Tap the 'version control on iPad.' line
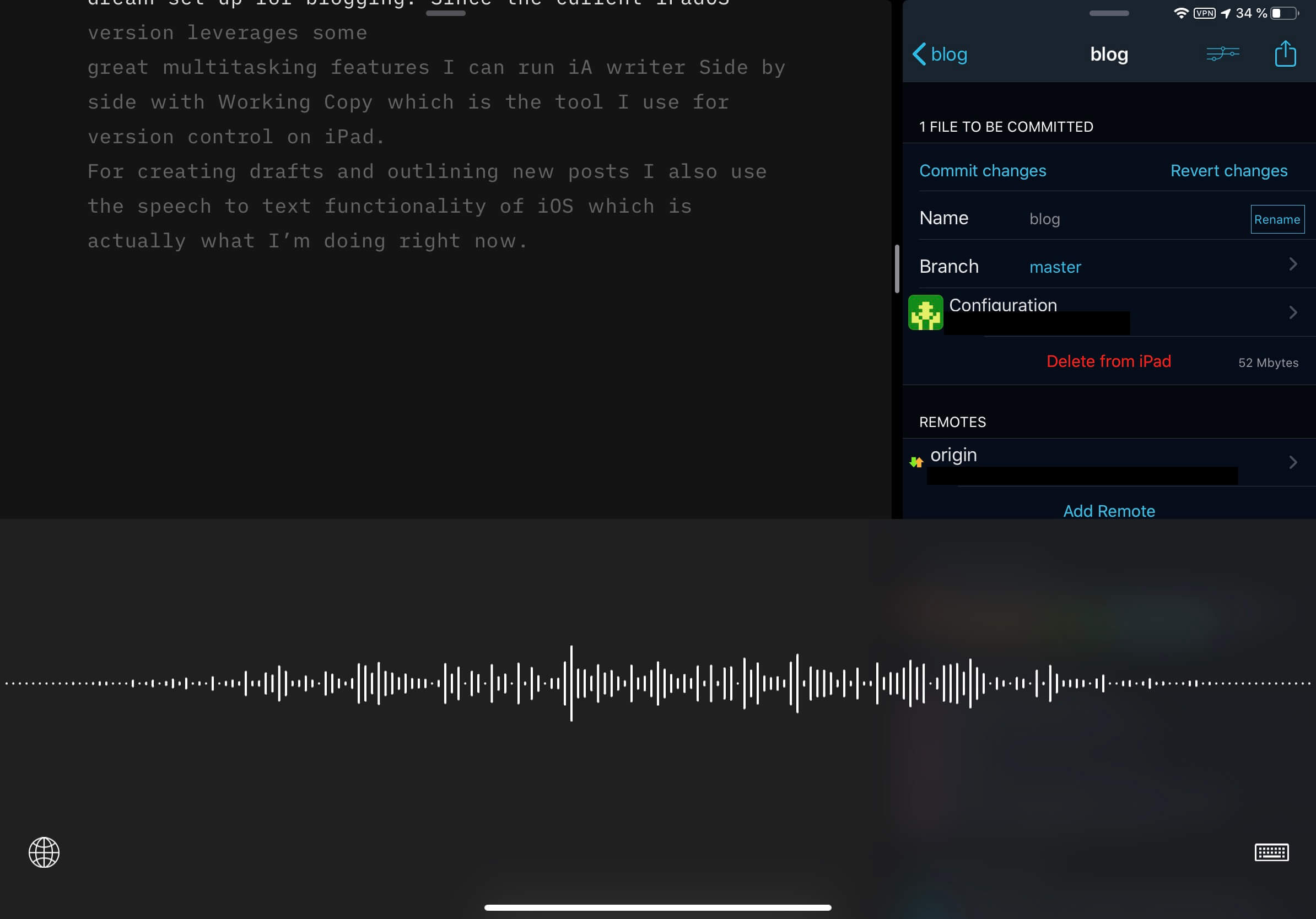Screen dimensions: 1316x919 (x=235, y=136)
